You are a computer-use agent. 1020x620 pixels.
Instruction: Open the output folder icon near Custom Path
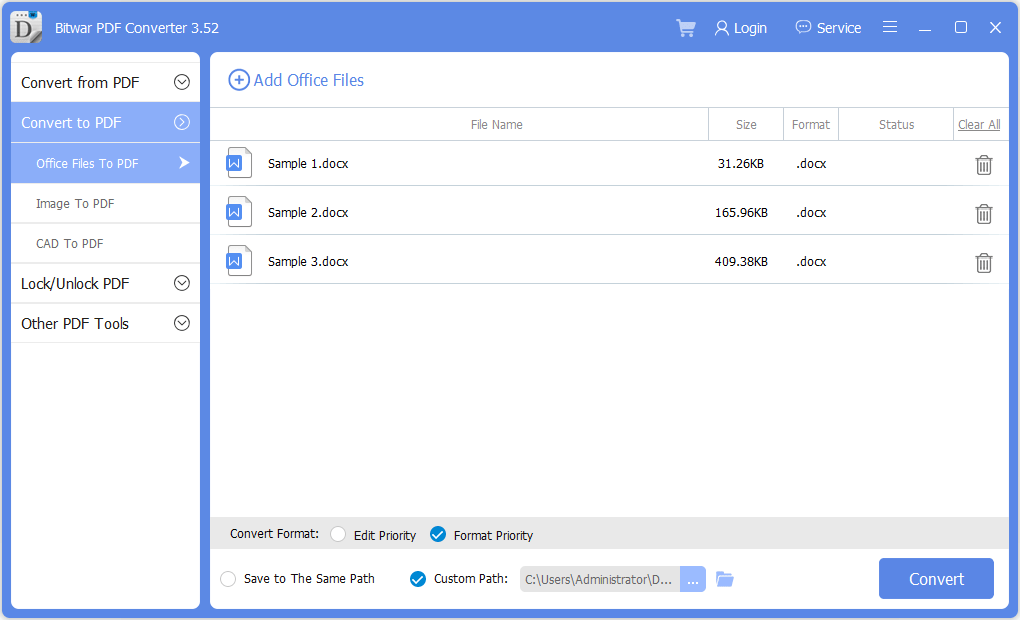pyautogui.click(x=724, y=578)
